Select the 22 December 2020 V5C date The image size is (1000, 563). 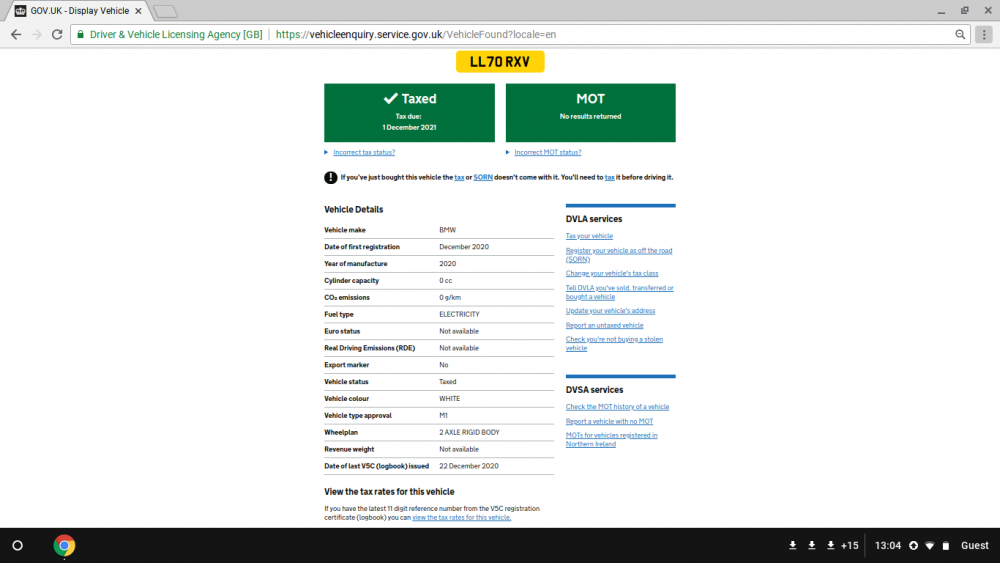(469, 466)
